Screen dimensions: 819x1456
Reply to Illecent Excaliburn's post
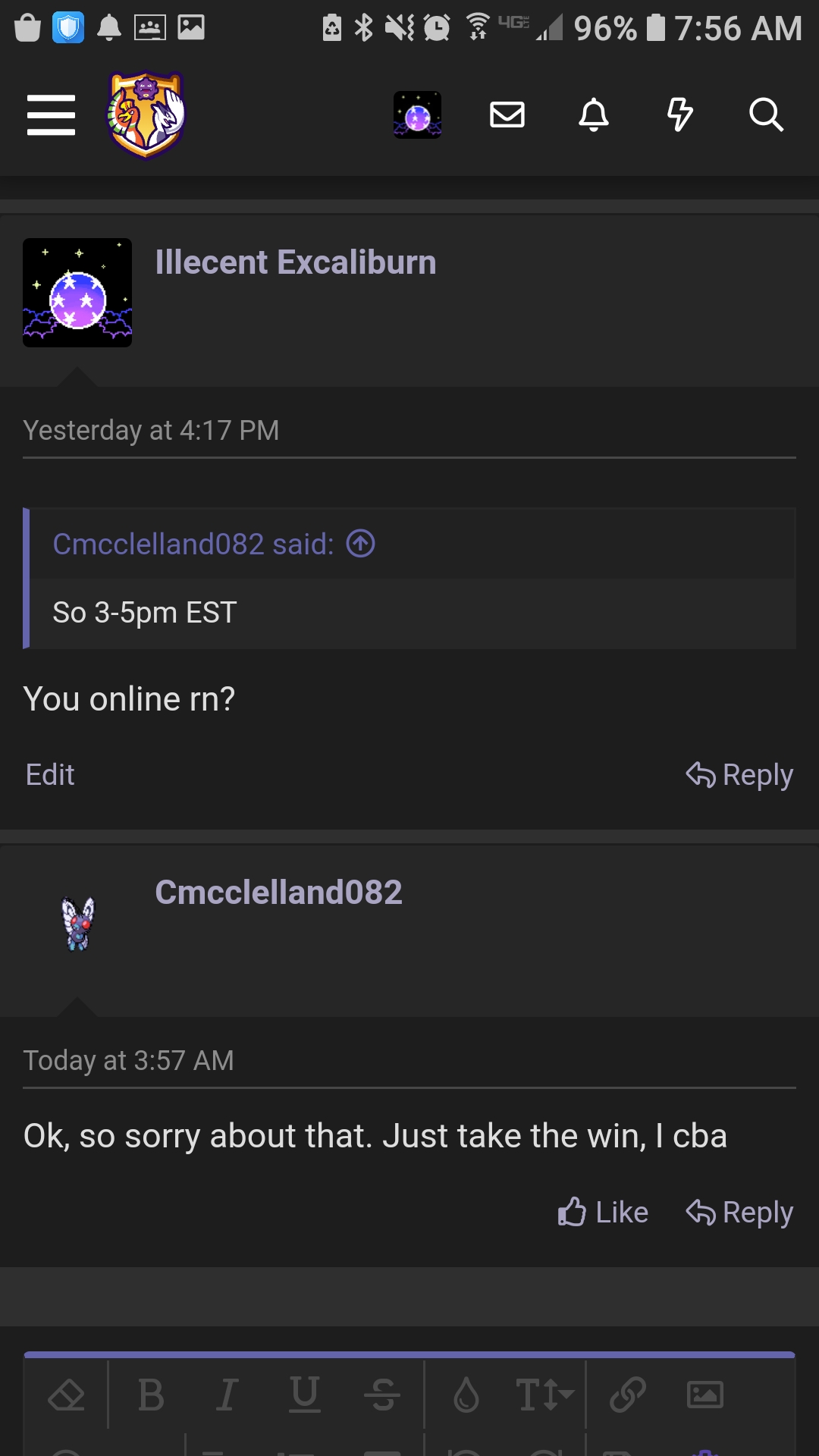click(x=739, y=775)
